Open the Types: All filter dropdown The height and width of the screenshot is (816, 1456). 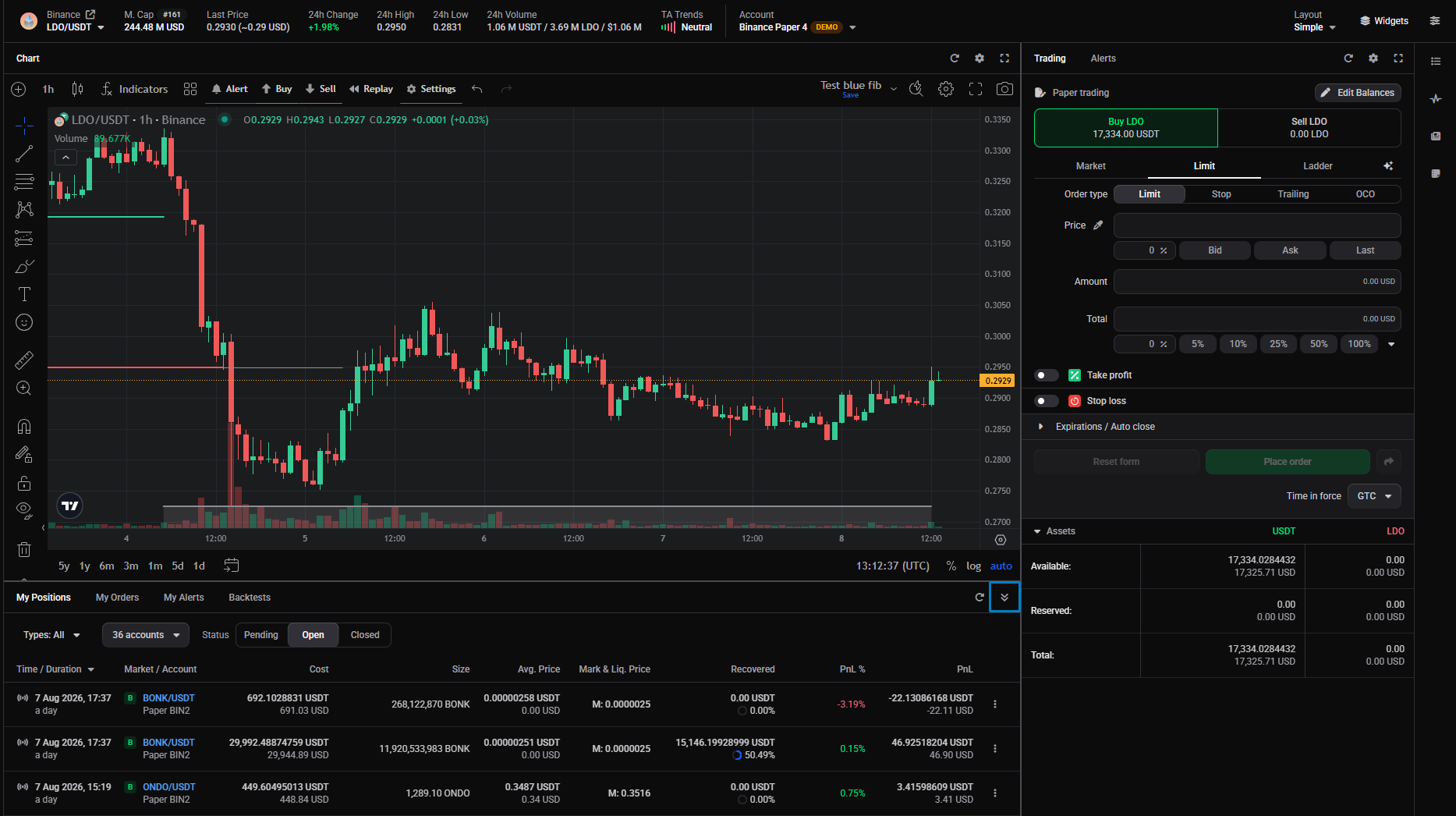(52, 635)
